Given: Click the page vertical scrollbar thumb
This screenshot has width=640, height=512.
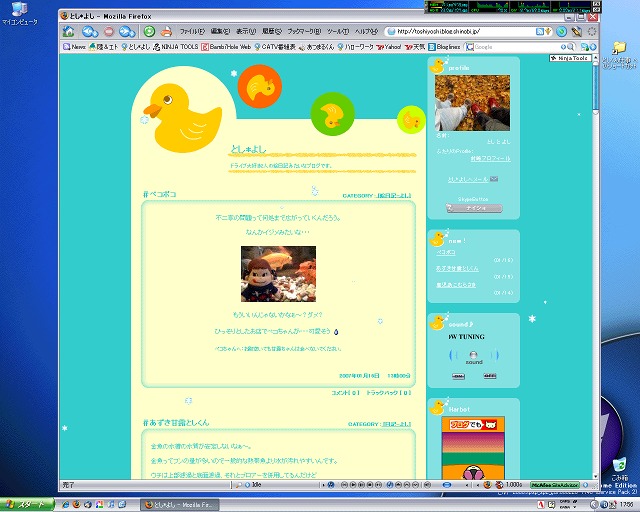Looking at the screenshot, I should tap(596, 87).
